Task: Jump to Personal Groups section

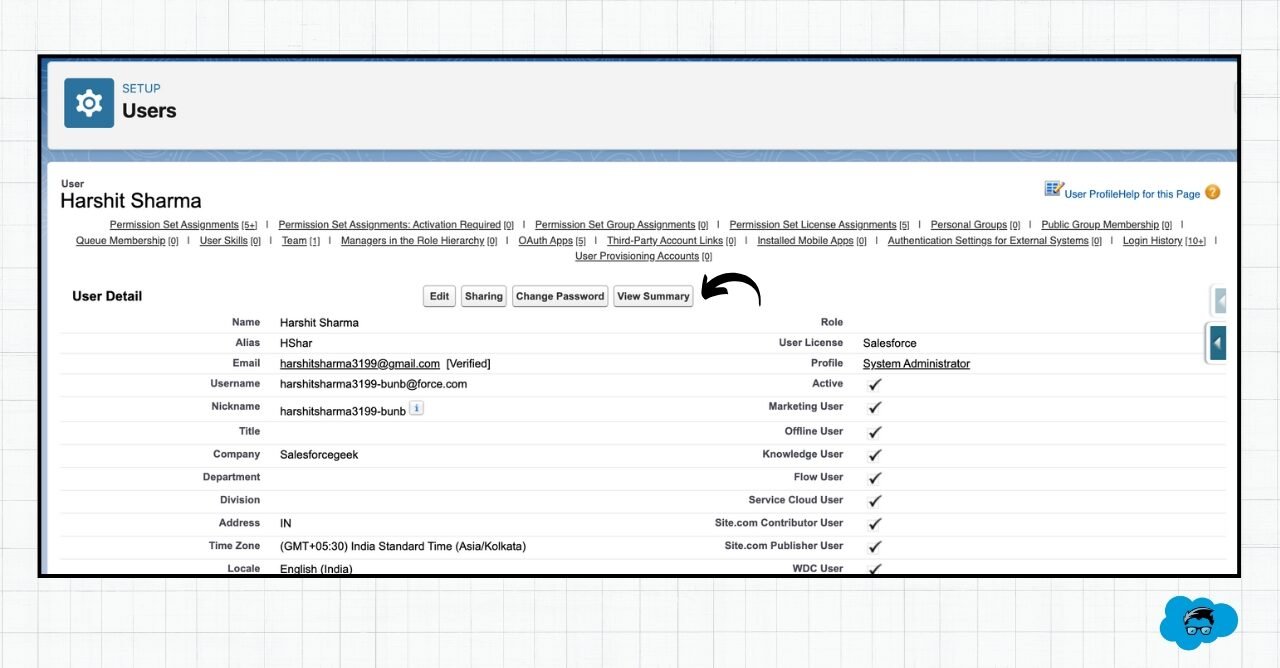Action: tap(975, 225)
